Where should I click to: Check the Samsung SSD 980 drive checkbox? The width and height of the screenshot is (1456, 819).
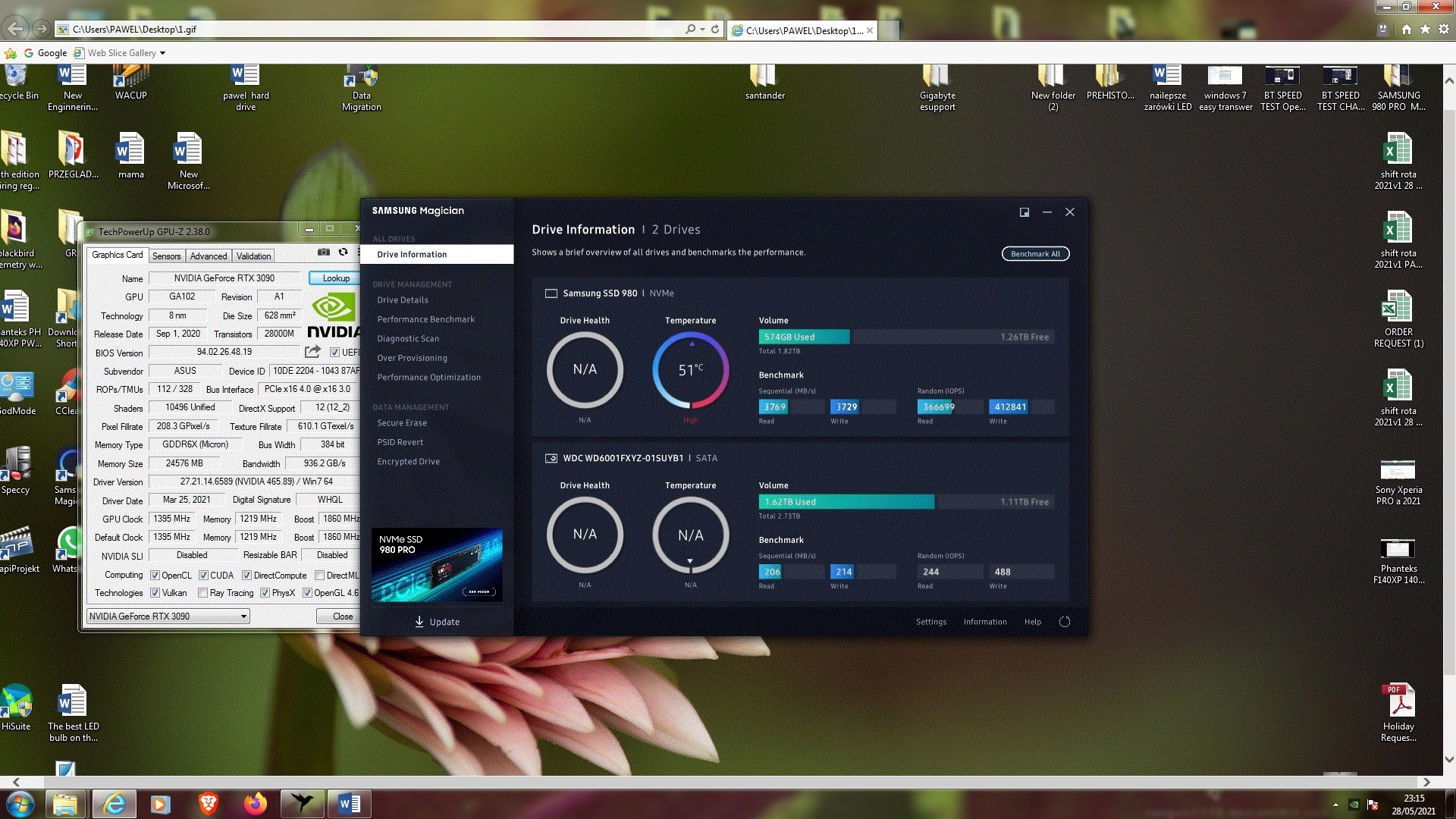pos(551,293)
